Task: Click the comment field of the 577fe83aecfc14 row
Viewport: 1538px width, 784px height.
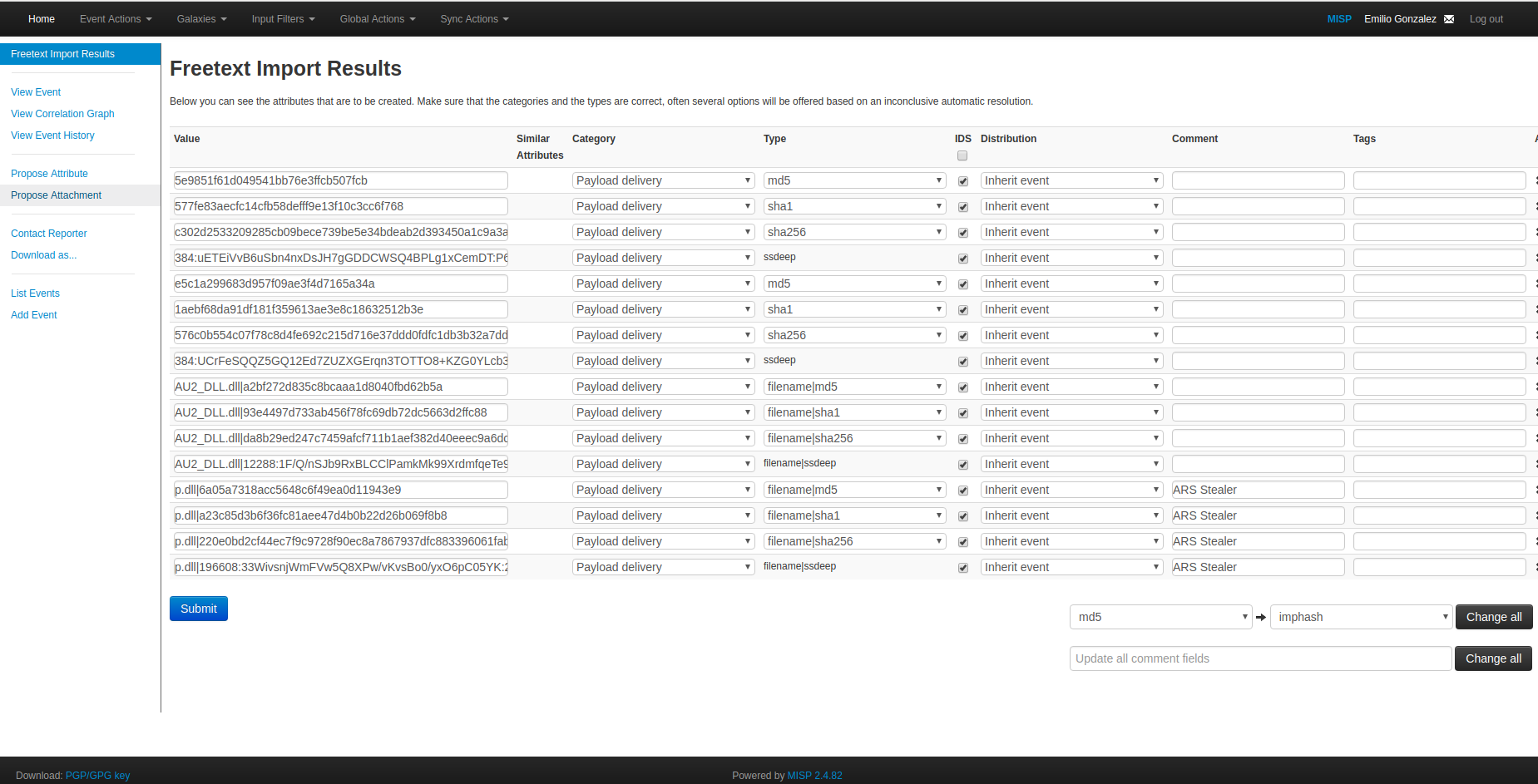Action: click(x=1258, y=206)
